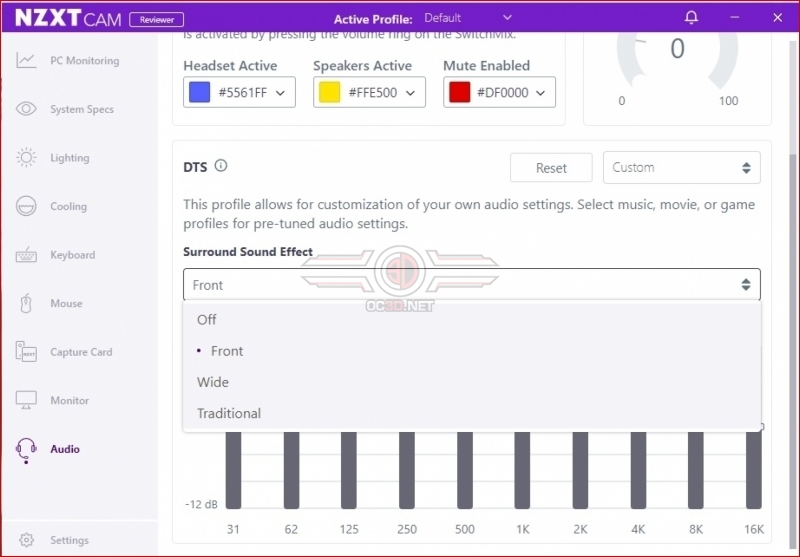Click the Keyboard icon in sidebar
800x557 pixels.
(26, 255)
